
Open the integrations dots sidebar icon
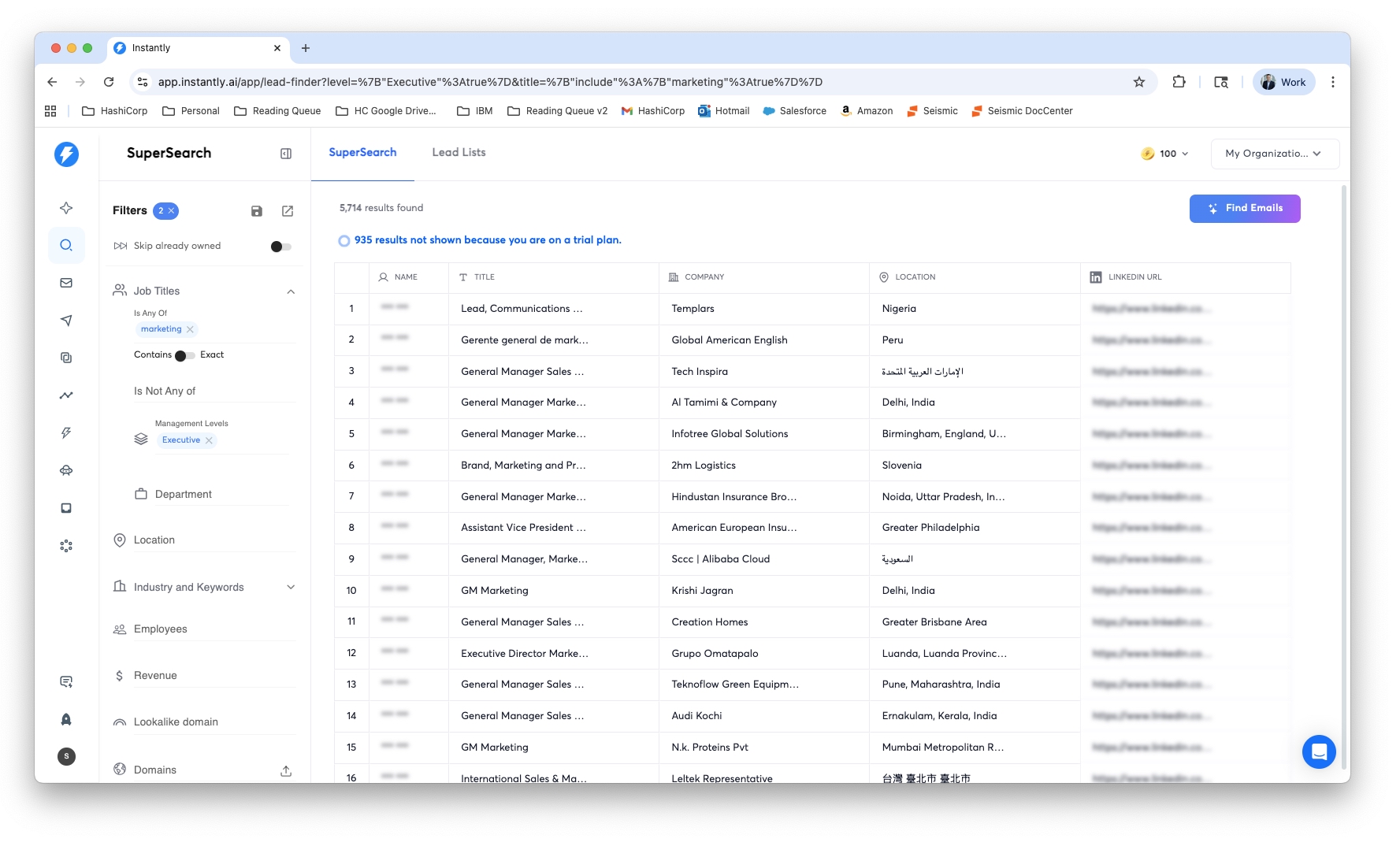(x=66, y=545)
